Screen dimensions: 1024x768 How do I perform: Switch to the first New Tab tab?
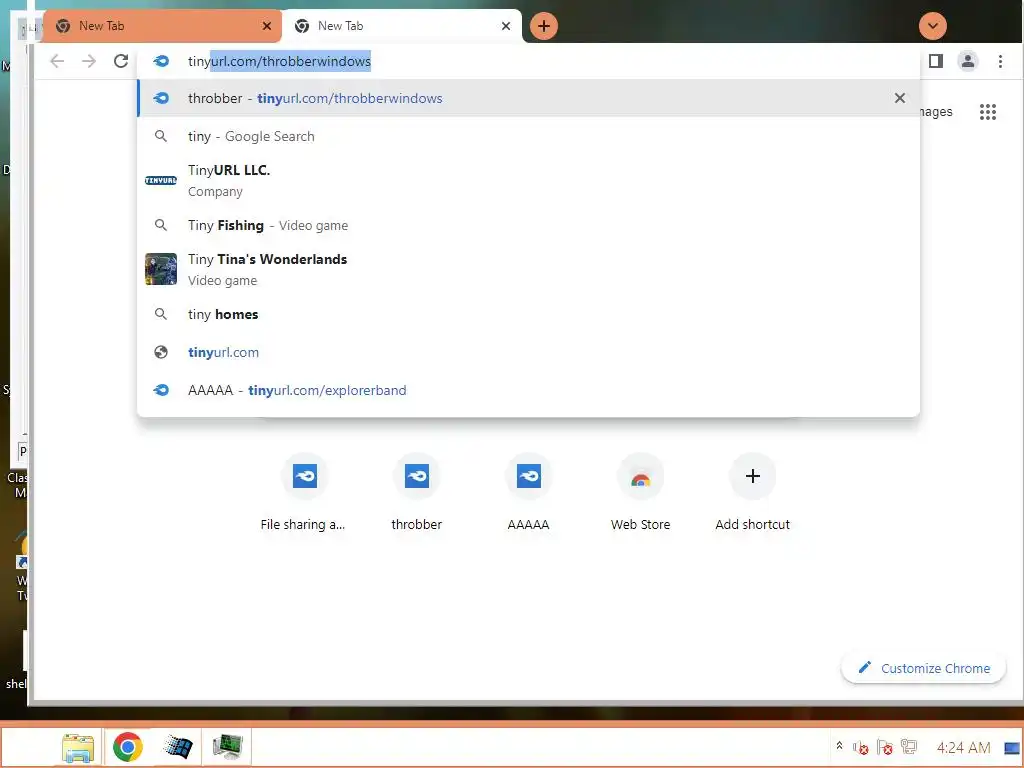pos(163,26)
